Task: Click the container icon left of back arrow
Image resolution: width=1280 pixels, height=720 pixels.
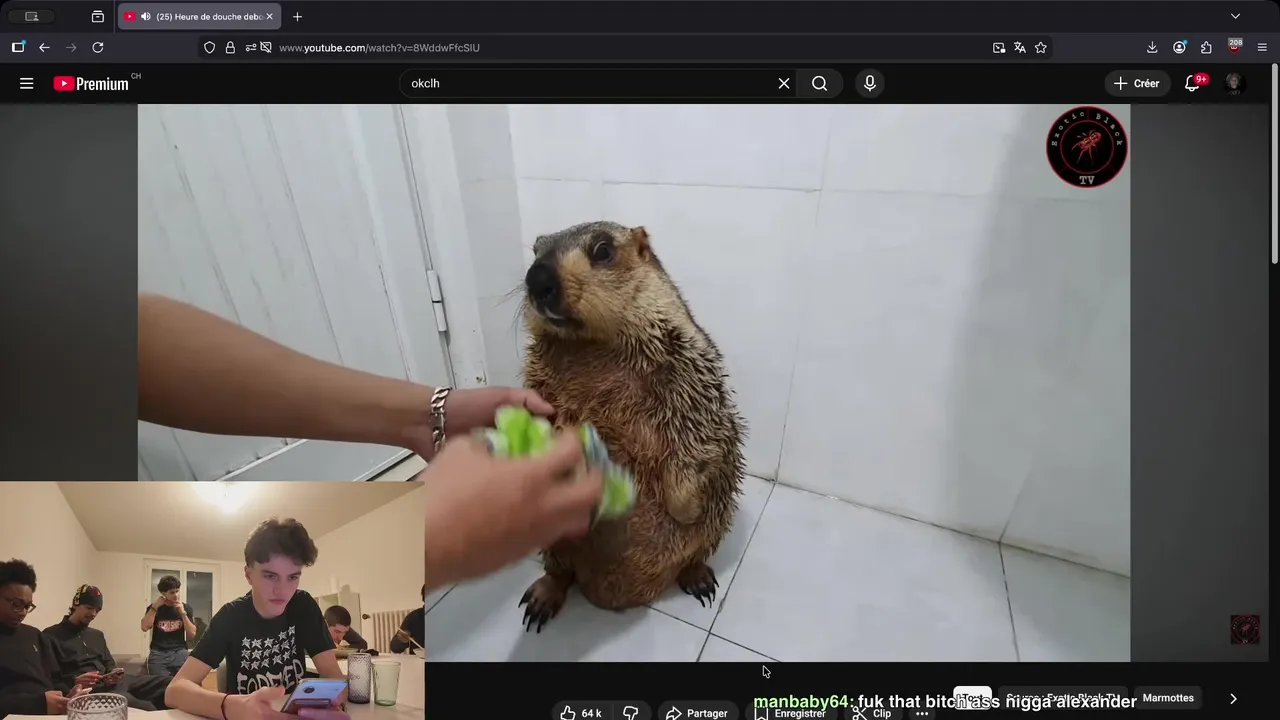Action: coord(18,47)
